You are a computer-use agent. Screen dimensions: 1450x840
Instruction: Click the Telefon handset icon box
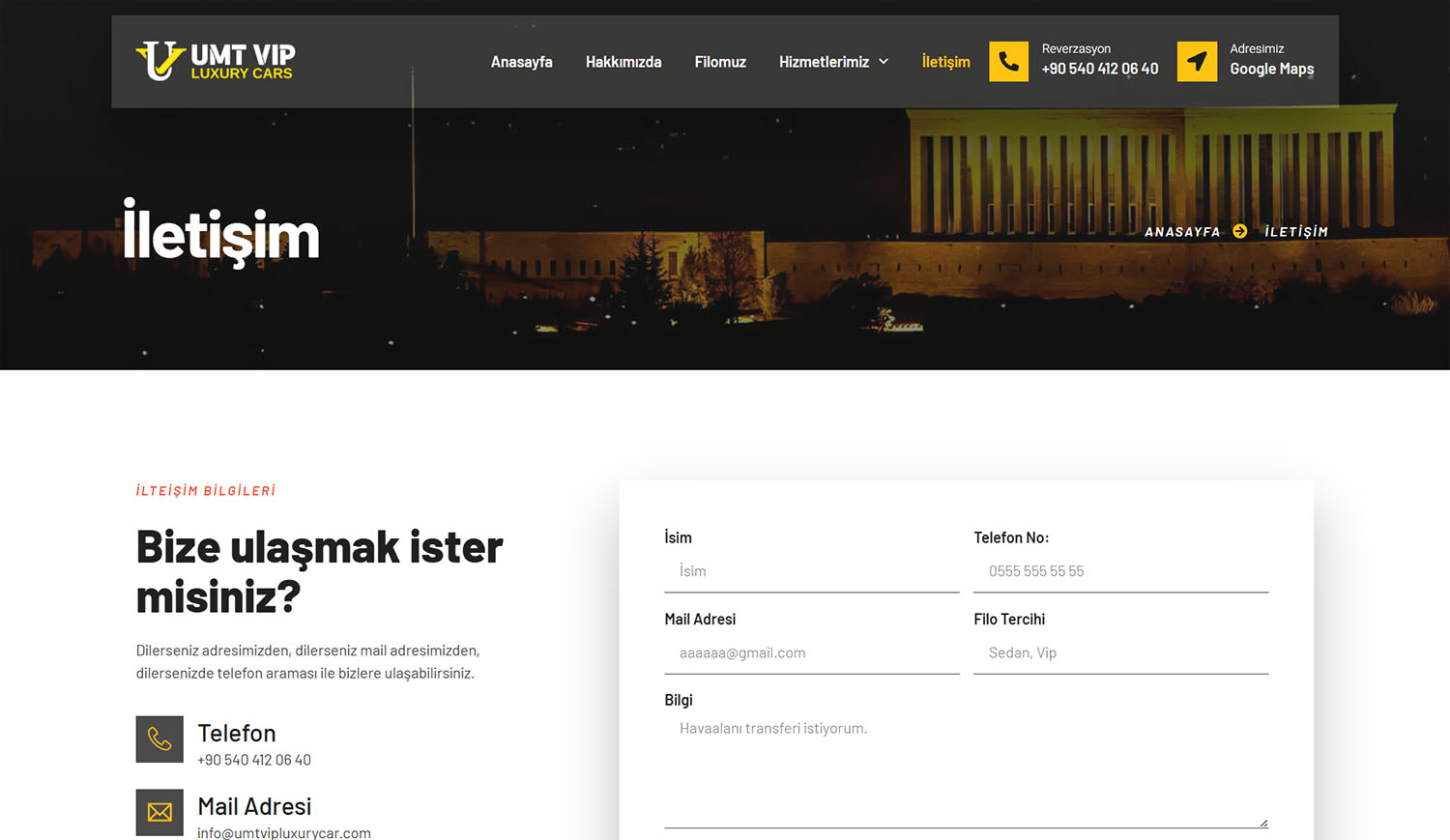(x=159, y=739)
